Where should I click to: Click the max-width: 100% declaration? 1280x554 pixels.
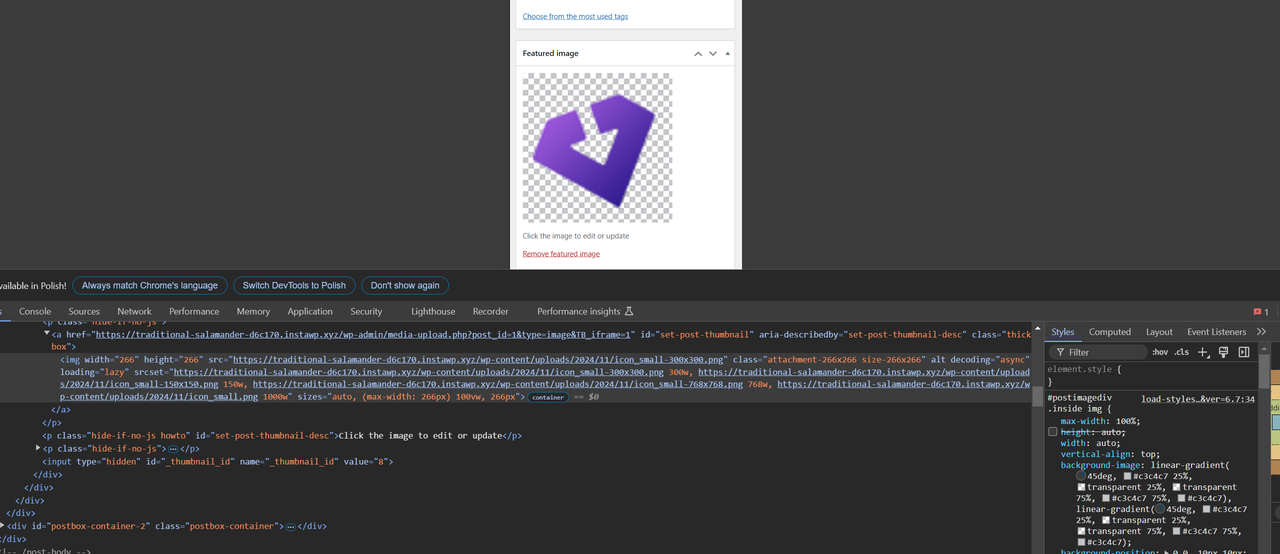[1098, 421]
